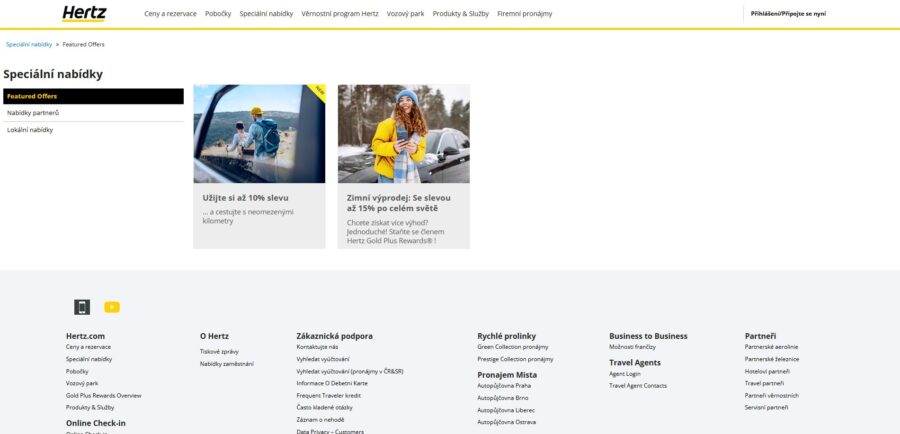
Task: Click Užijte si až 10% slevu title
Action: point(246,198)
